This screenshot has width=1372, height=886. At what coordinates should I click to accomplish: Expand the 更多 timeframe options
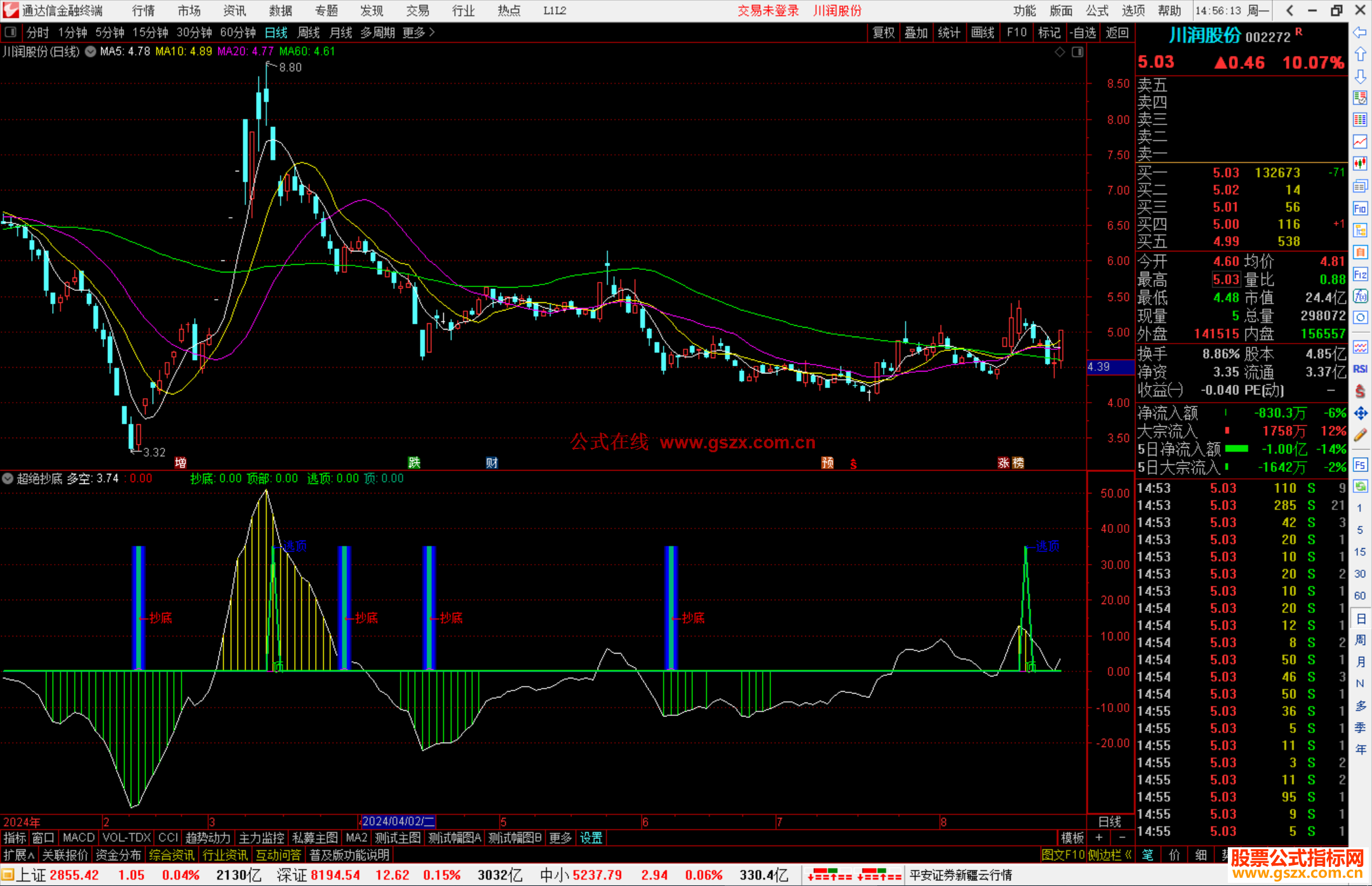tap(419, 32)
